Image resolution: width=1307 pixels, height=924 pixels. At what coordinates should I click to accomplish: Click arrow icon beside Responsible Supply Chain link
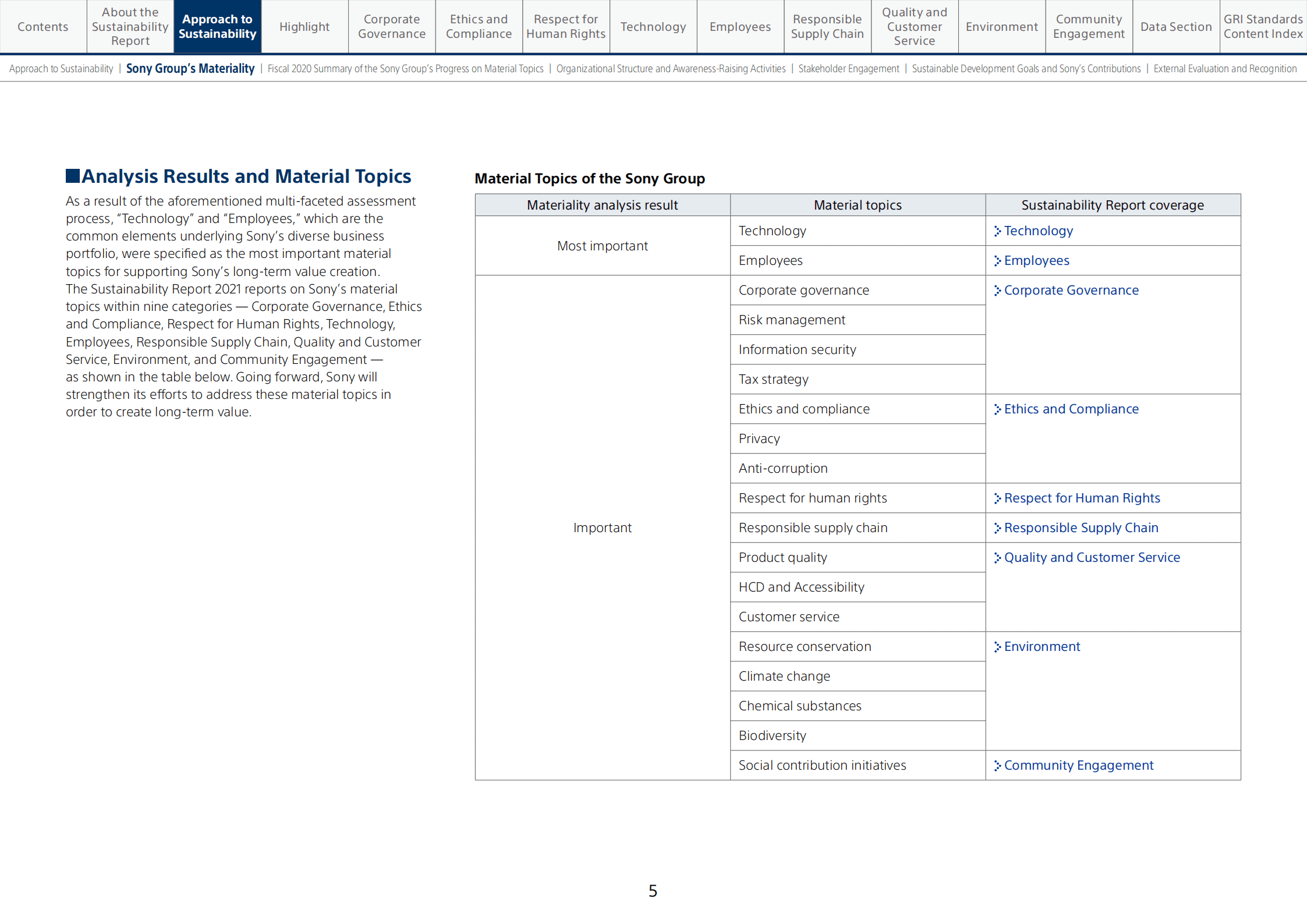[x=997, y=528]
